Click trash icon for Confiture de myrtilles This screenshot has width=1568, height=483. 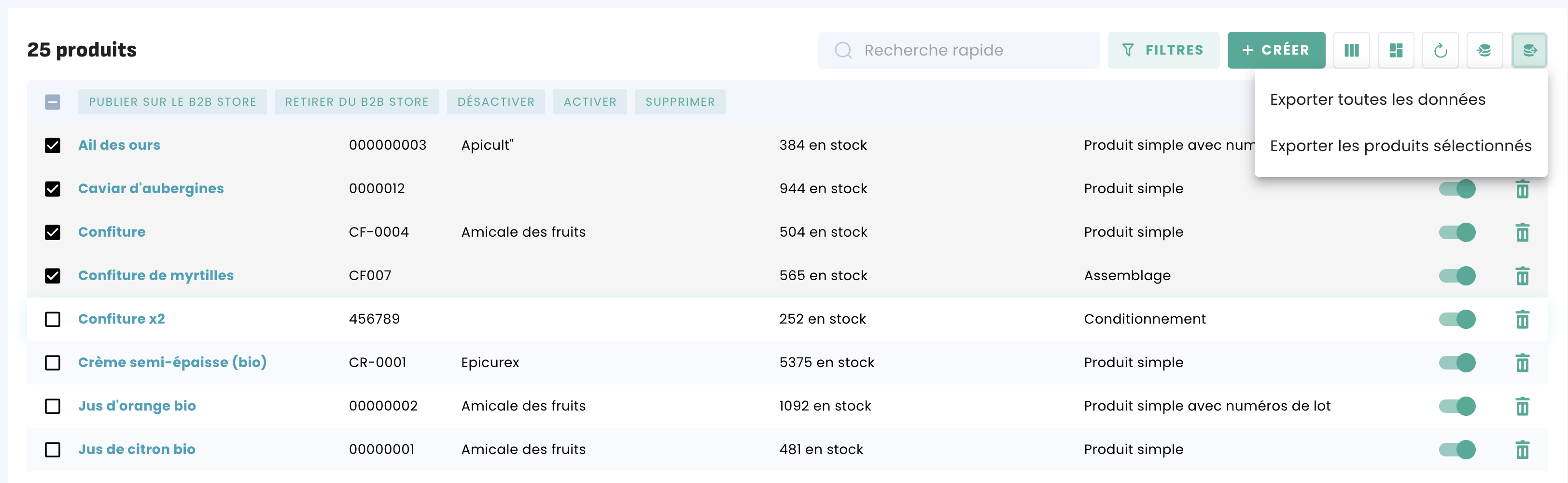coord(1522,276)
